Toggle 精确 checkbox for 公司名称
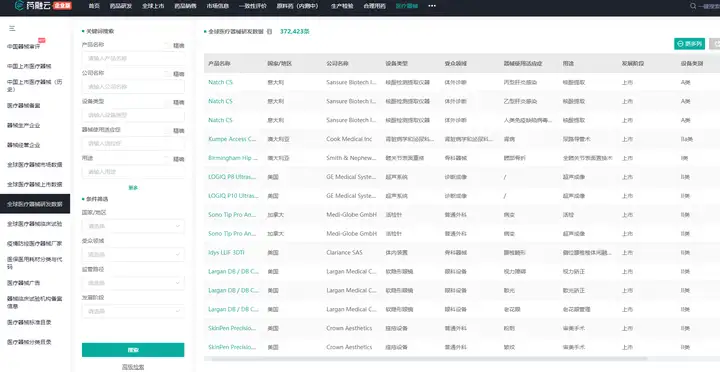720x372 pixels. point(167,73)
